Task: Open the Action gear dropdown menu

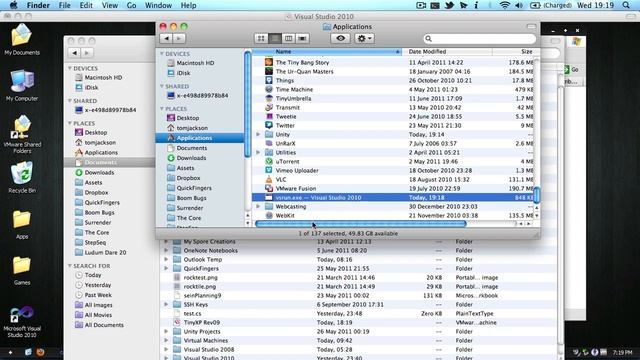Action: [364, 38]
